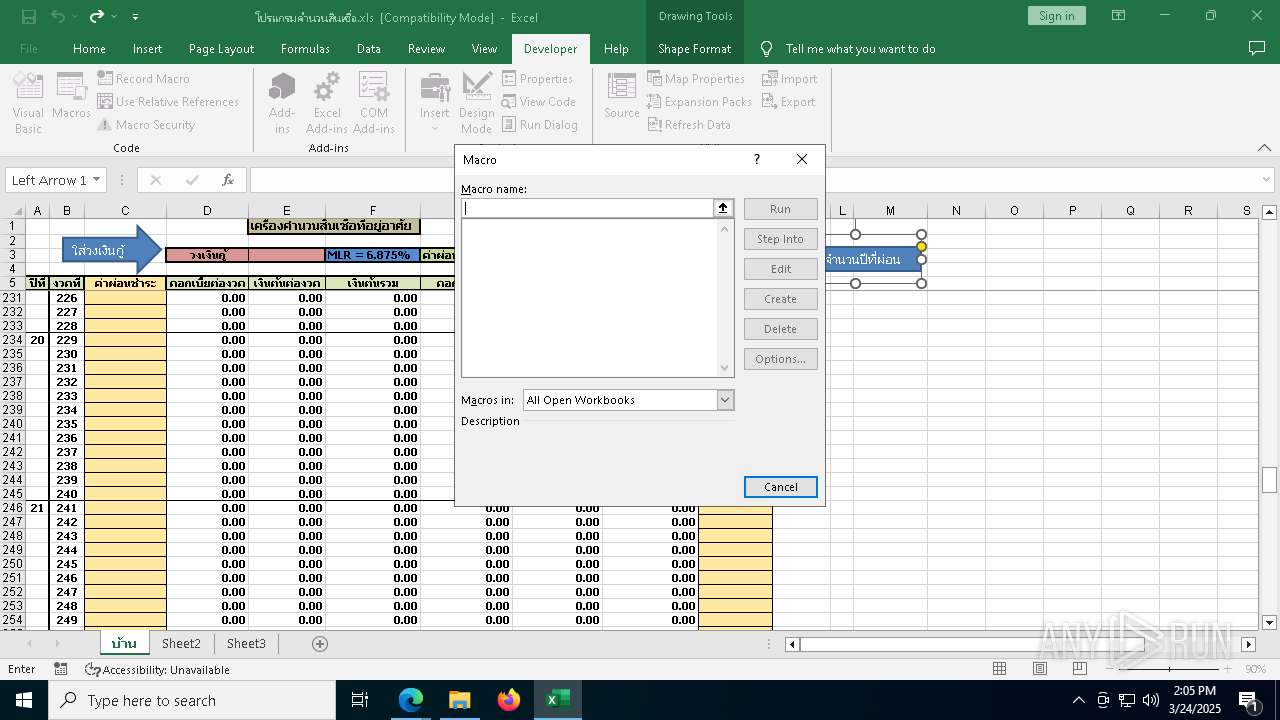Select the Sheet3 tab
The image size is (1280, 720).
[x=246, y=643]
